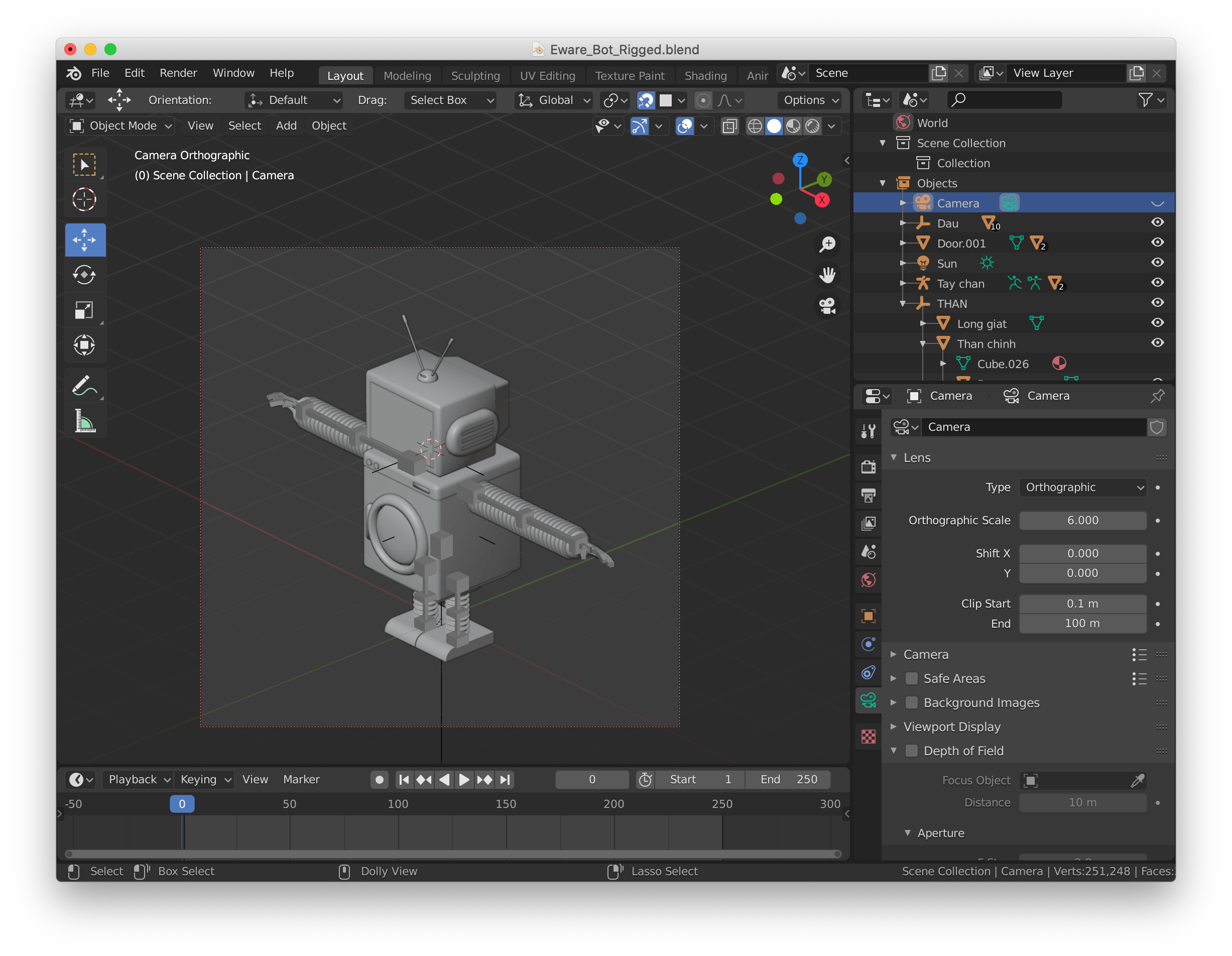Select the Scale tool
Image resolution: width=1232 pixels, height=956 pixels.
(85, 310)
